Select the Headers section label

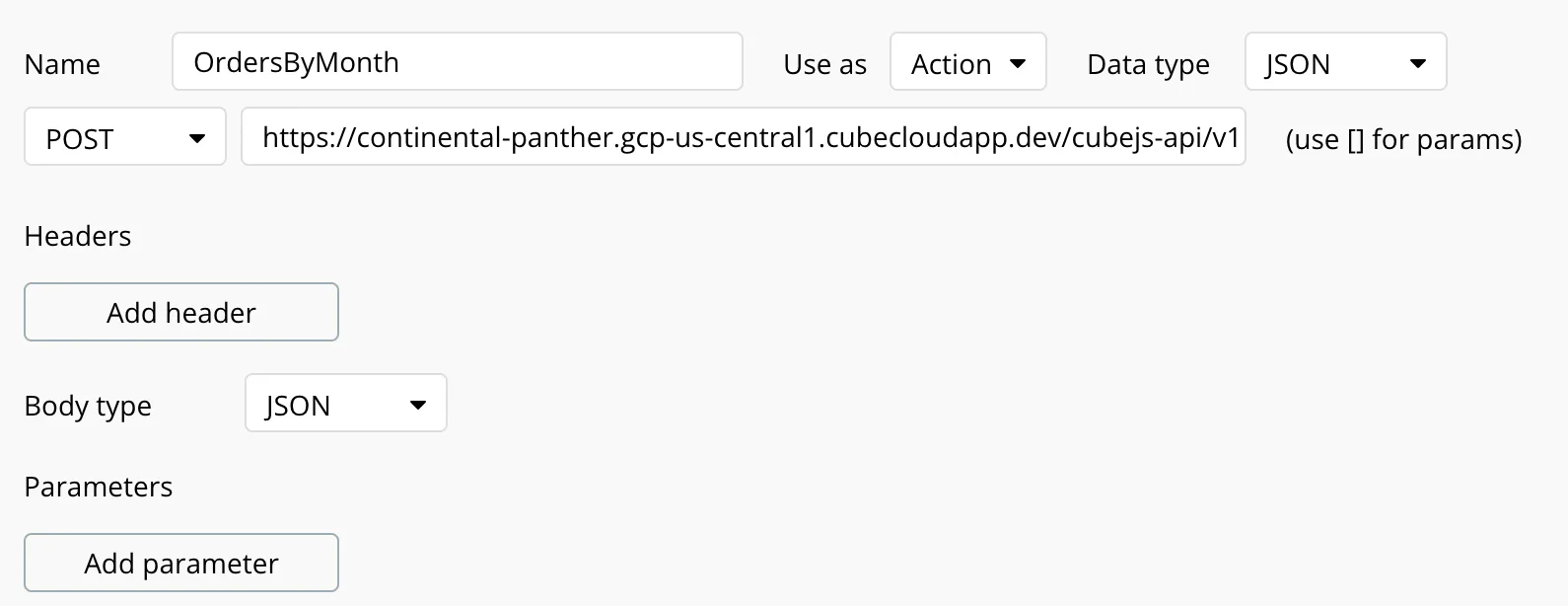[x=78, y=236]
